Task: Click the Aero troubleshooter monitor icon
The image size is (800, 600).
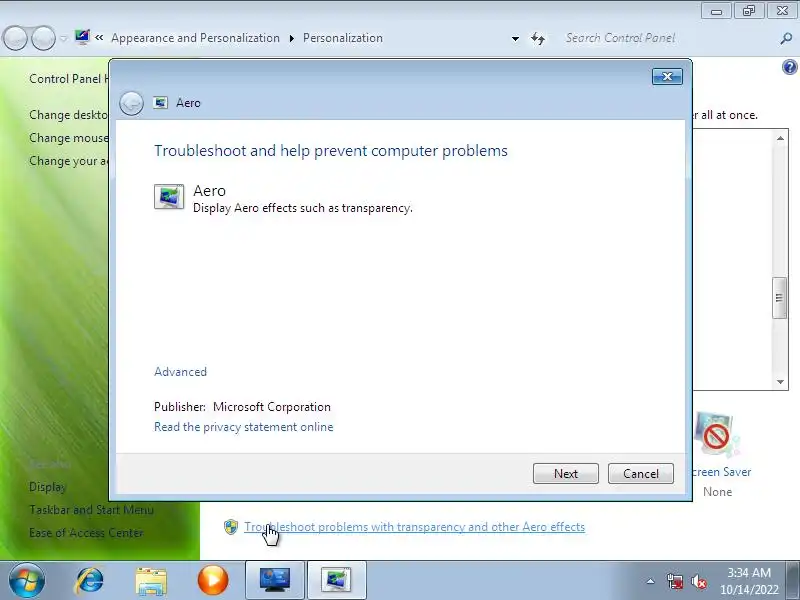Action: [169, 196]
